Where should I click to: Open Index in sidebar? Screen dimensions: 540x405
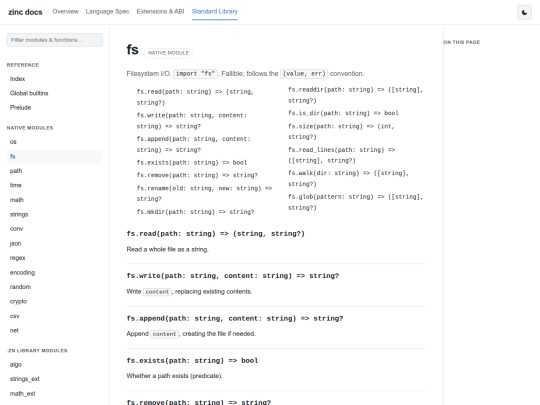click(54, 79)
